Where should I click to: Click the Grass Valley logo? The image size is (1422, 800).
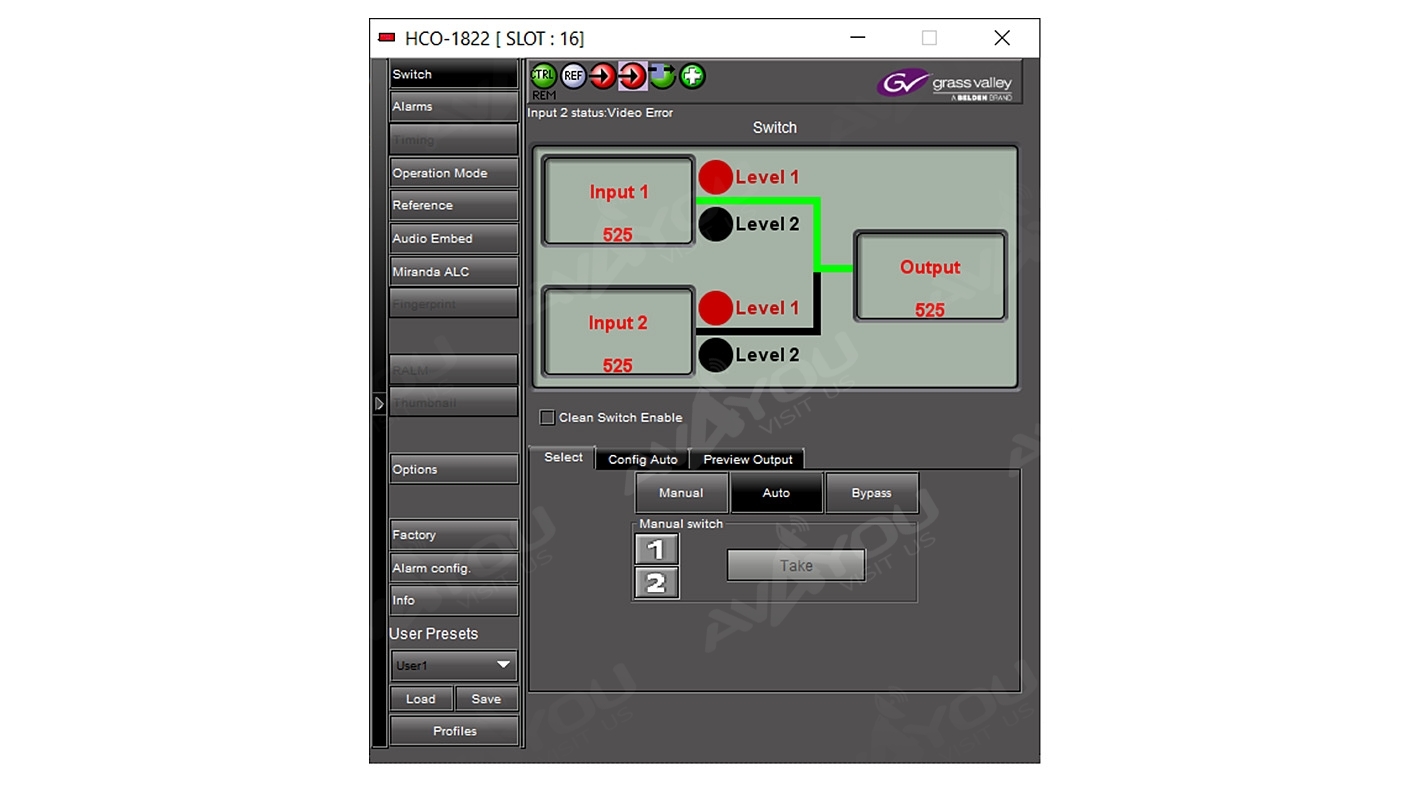click(x=945, y=84)
